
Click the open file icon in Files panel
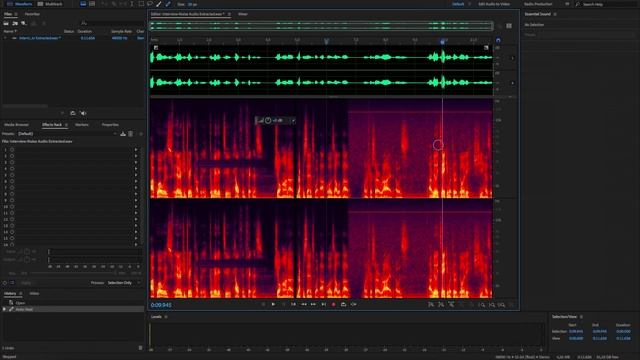point(6,23)
